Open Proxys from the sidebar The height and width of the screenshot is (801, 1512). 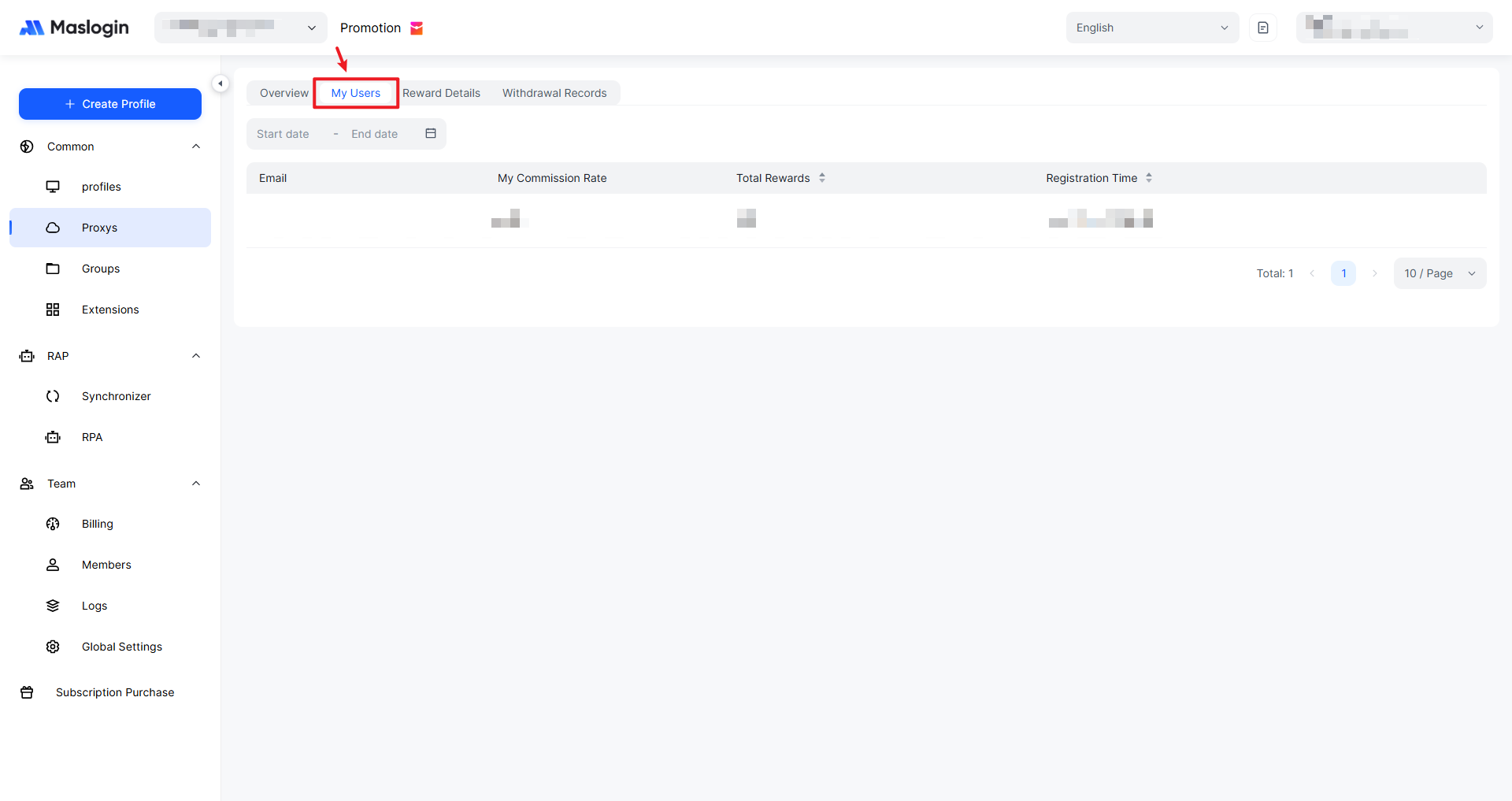[99, 228]
